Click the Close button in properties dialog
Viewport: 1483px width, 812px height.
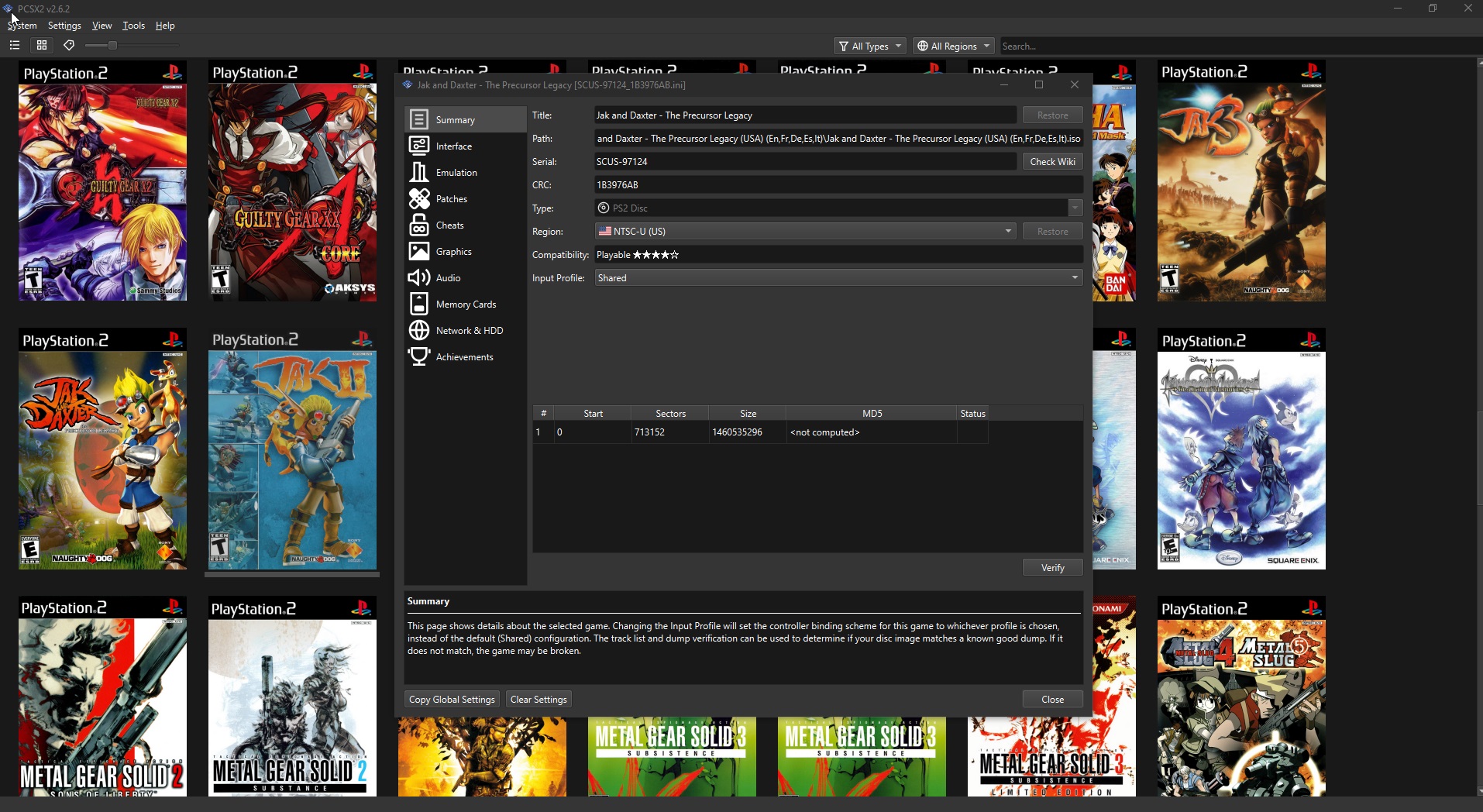click(1052, 699)
